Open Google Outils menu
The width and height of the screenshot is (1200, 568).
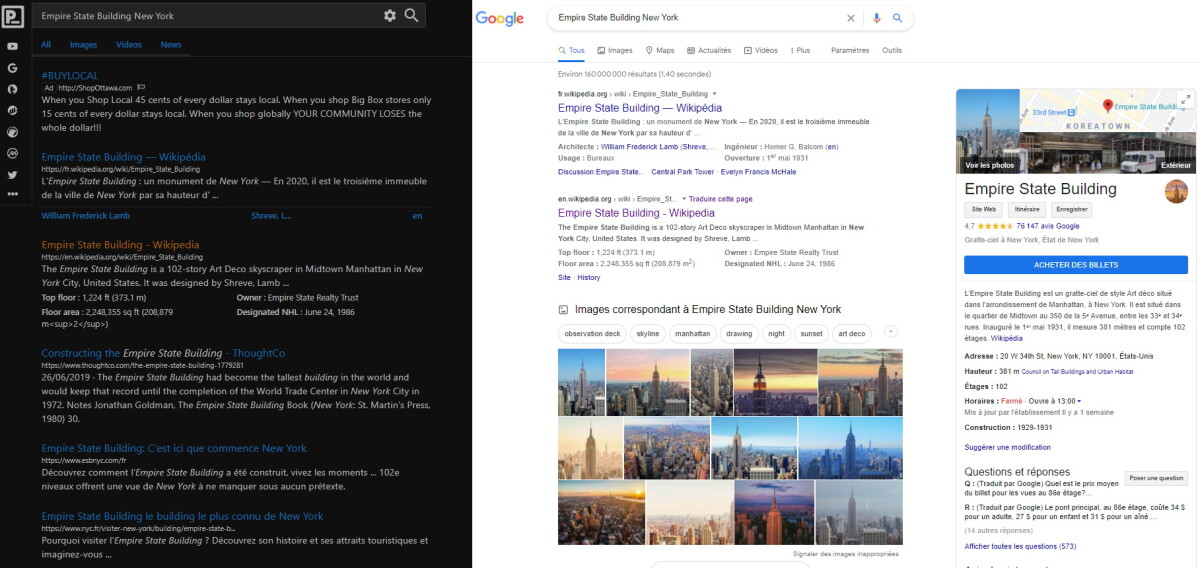[x=892, y=50]
